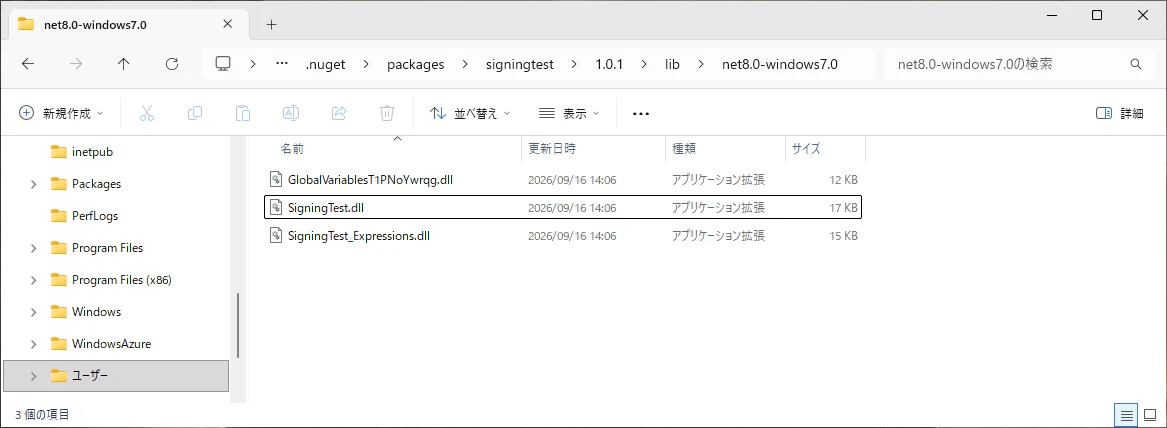1167x428 pixels.
Task: Open chevron after signingtest breadcrumb
Action: click(x=574, y=64)
